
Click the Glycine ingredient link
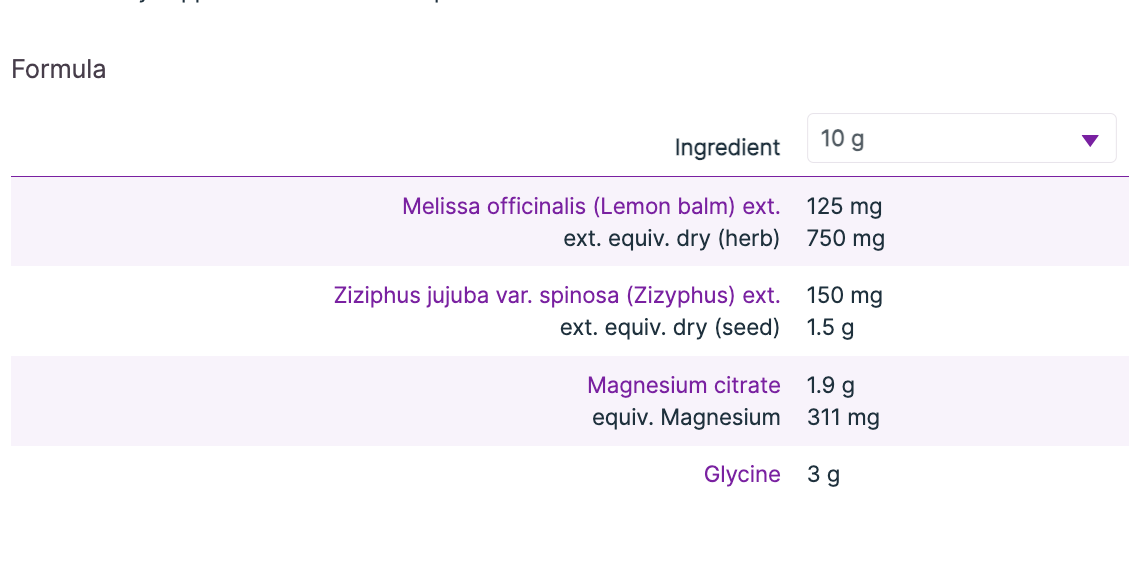coord(742,474)
